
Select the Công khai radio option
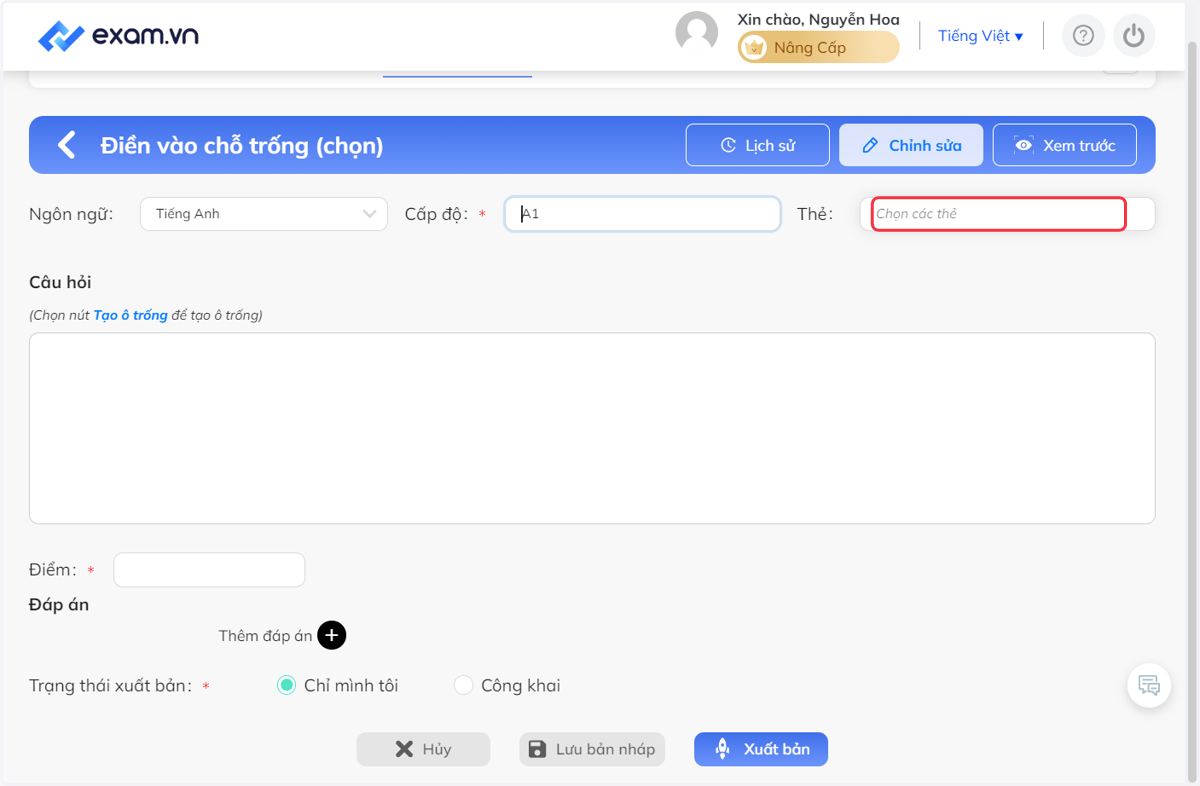click(463, 685)
